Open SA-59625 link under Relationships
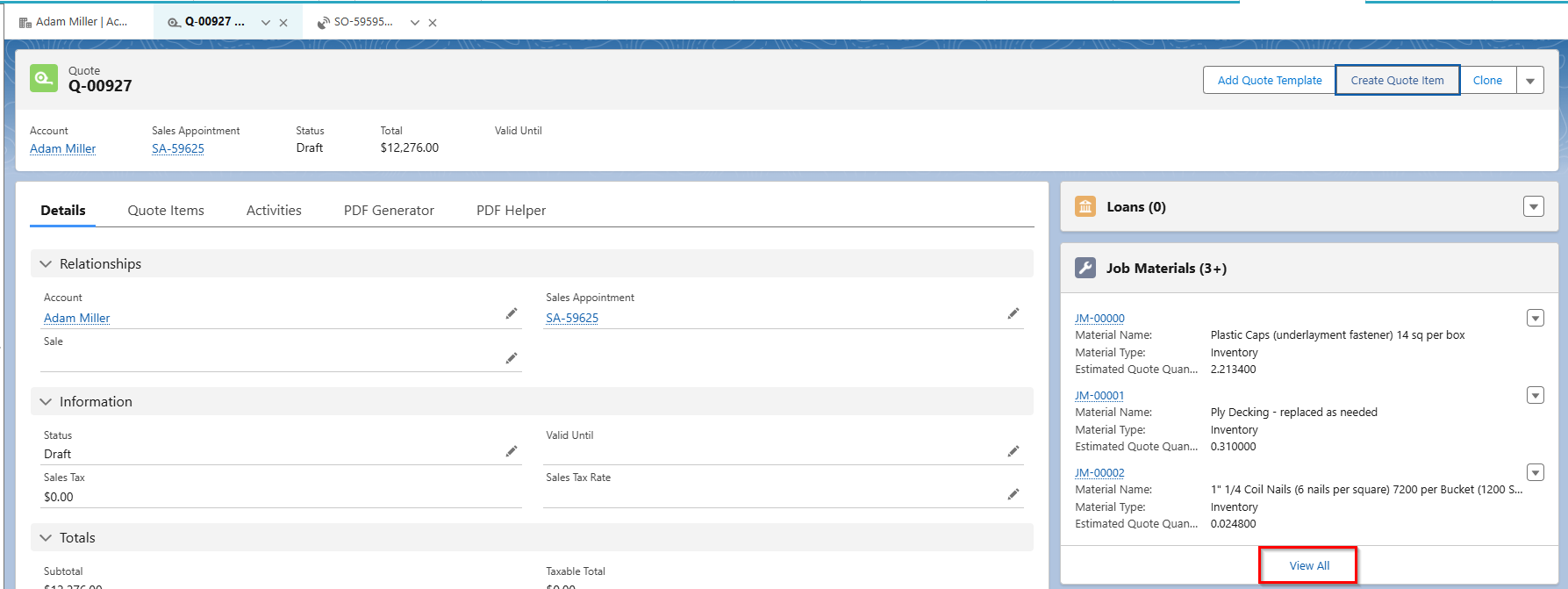The height and width of the screenshot is (589, 1568). (x=572, y=318)
